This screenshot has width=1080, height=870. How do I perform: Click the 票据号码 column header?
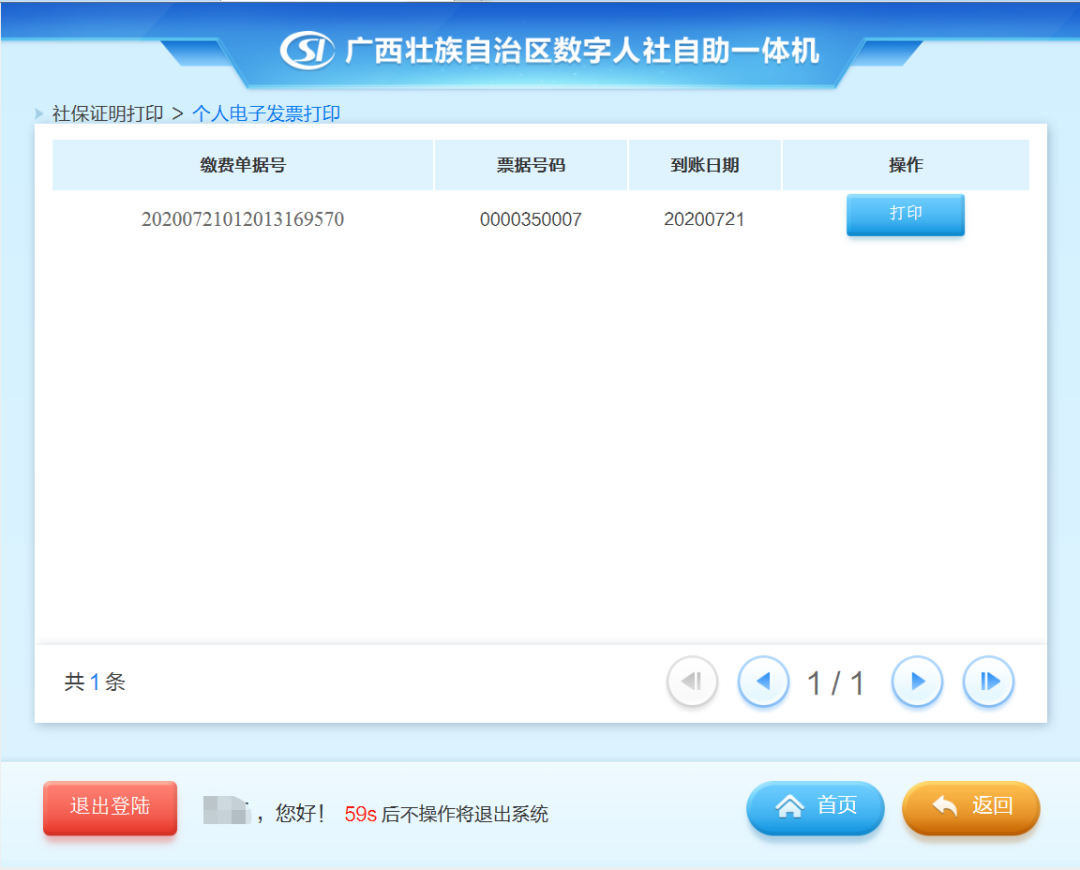pyautogui.click(x=531, y=165)
